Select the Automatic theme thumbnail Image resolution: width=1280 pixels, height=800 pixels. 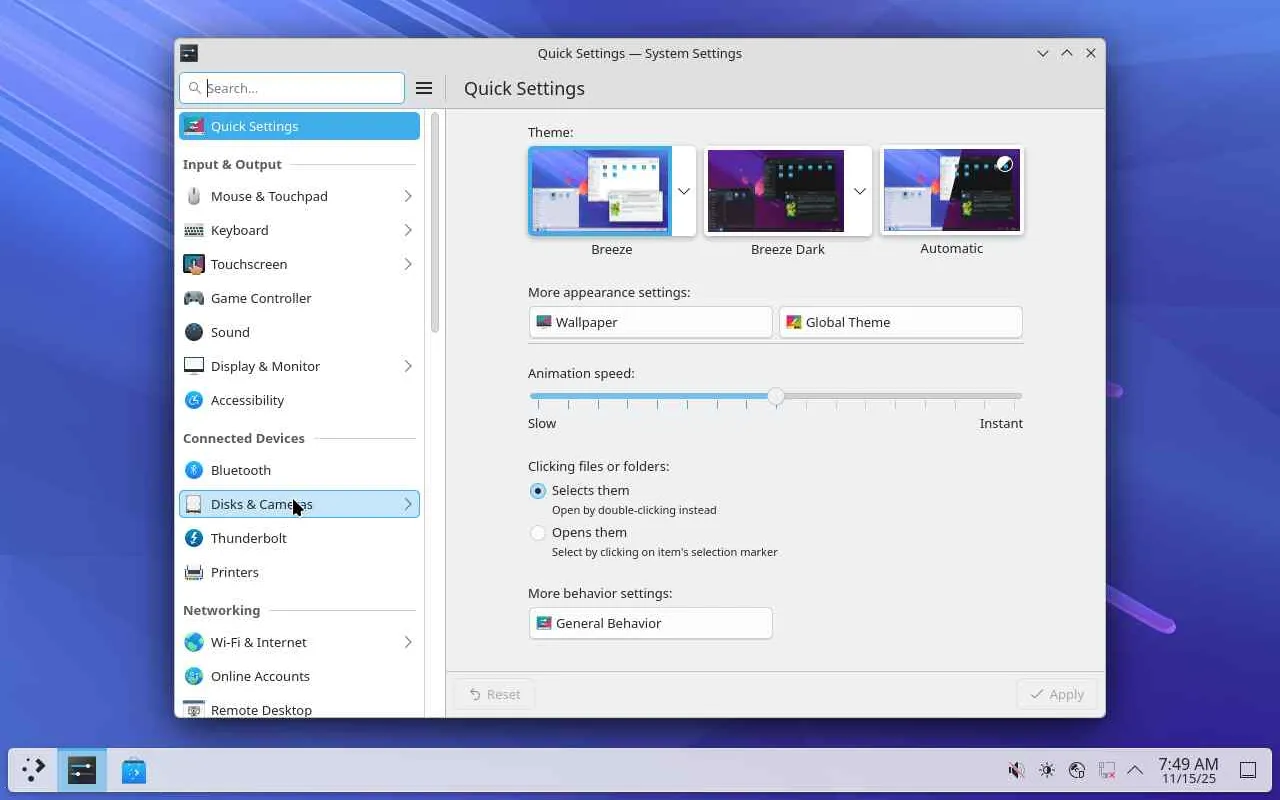(x=952, y=191)
